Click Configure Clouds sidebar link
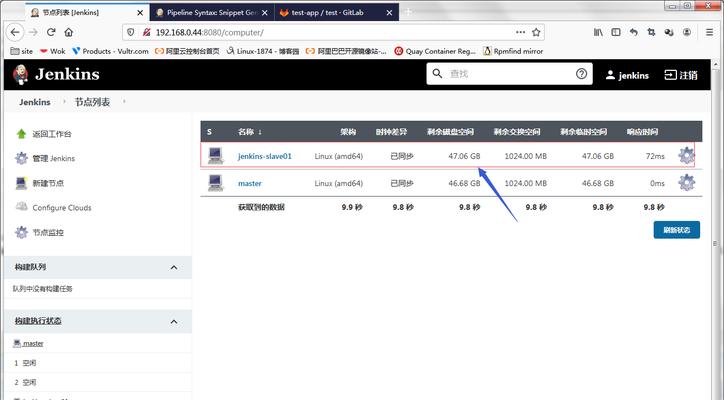Image resolution: width=724 pixels, height=400 pixels. coord(62,208)
